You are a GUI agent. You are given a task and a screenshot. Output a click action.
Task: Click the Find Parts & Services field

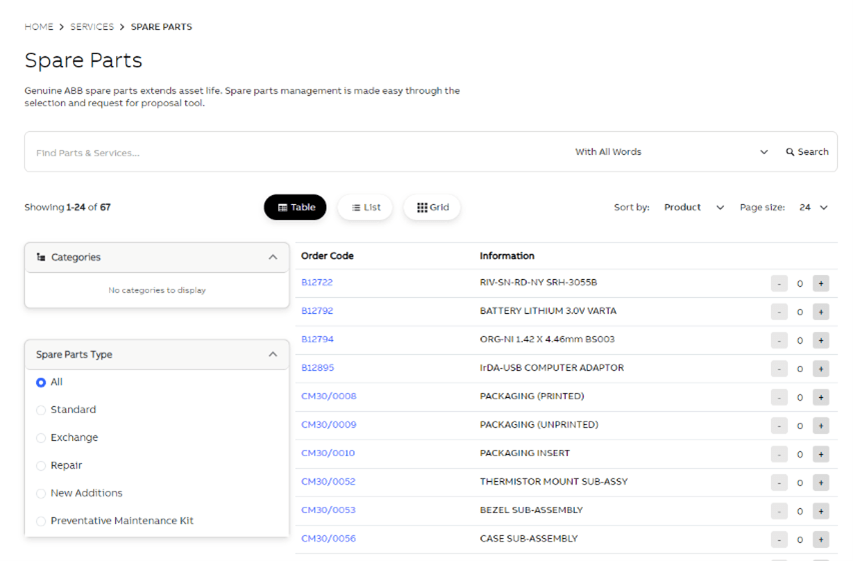(x=290, y=153)
